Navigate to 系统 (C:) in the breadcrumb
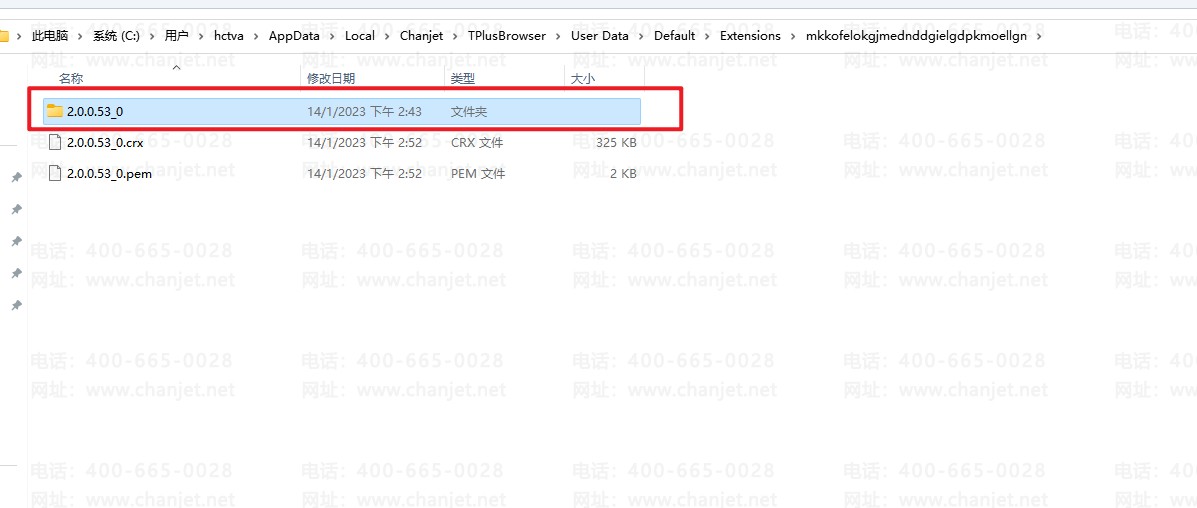Screen dimensions: 1197x508 (116, 35)
